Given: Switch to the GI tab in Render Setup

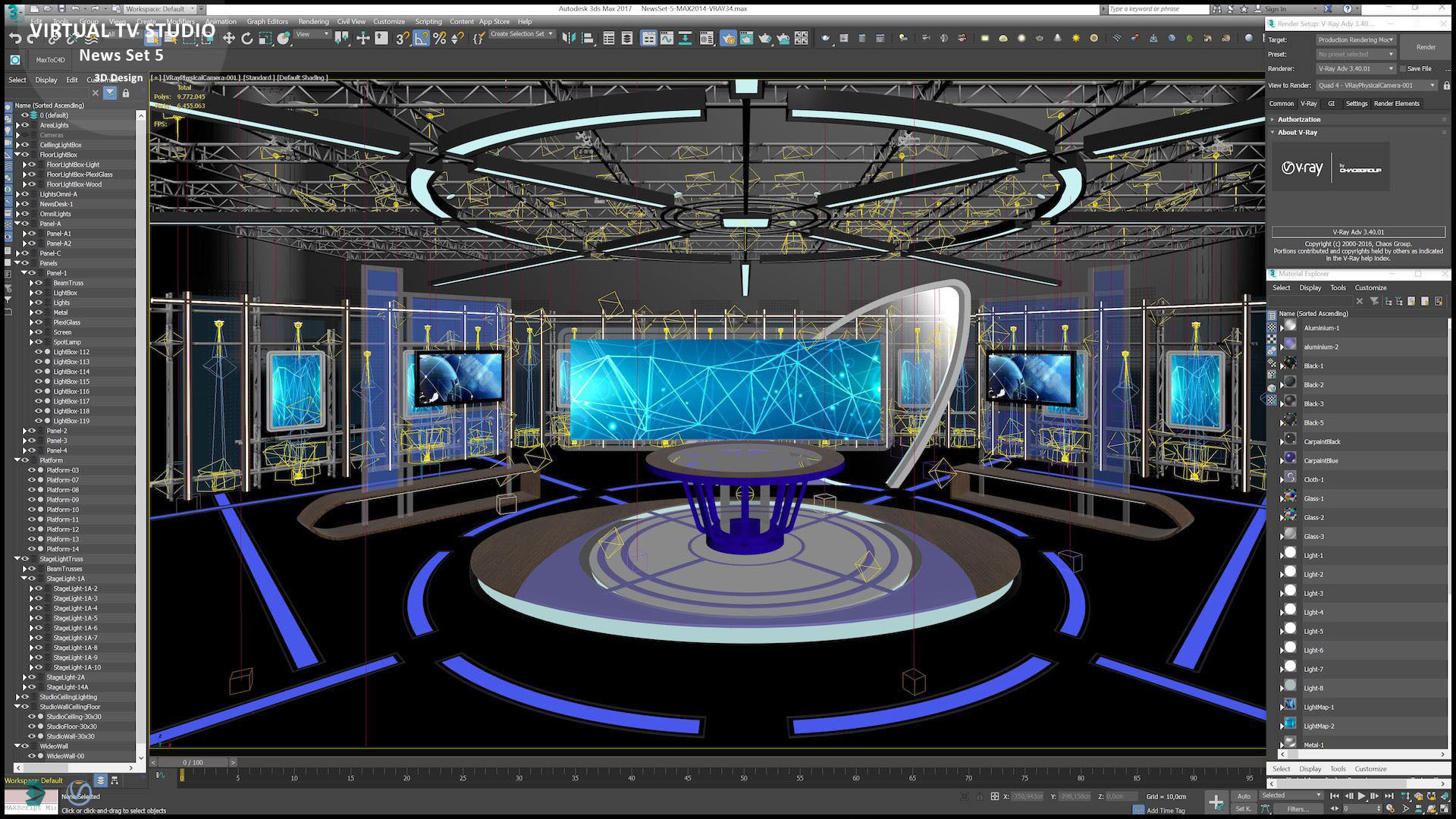Looking at the screenshot, I should click(1331, 104).
